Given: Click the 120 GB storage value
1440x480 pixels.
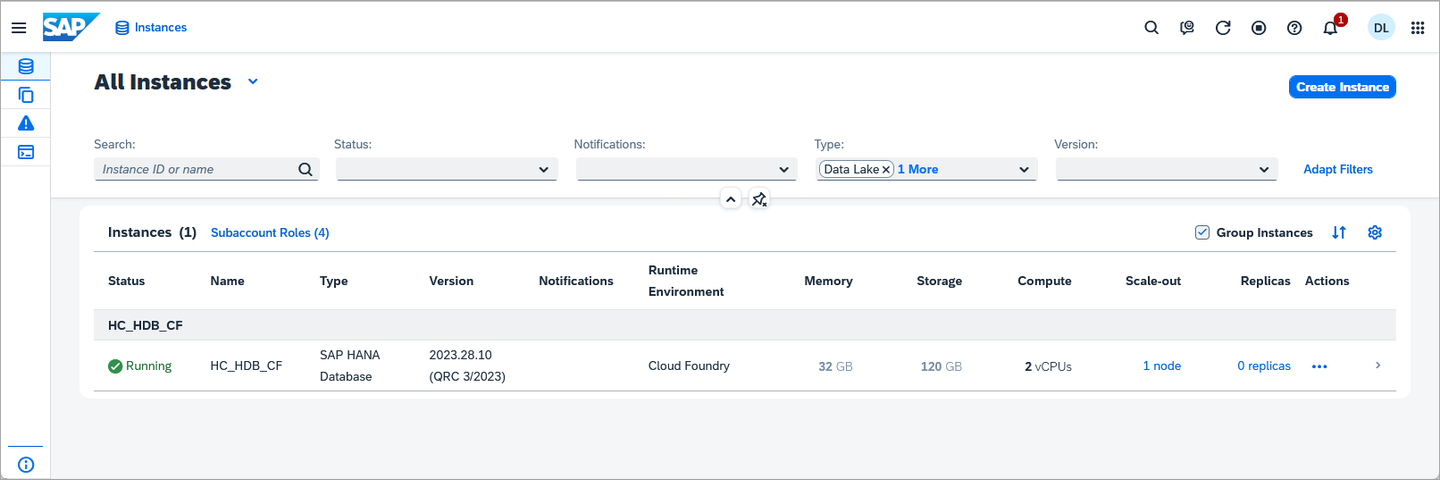Looking at the screenshot, I should (941, 367).
